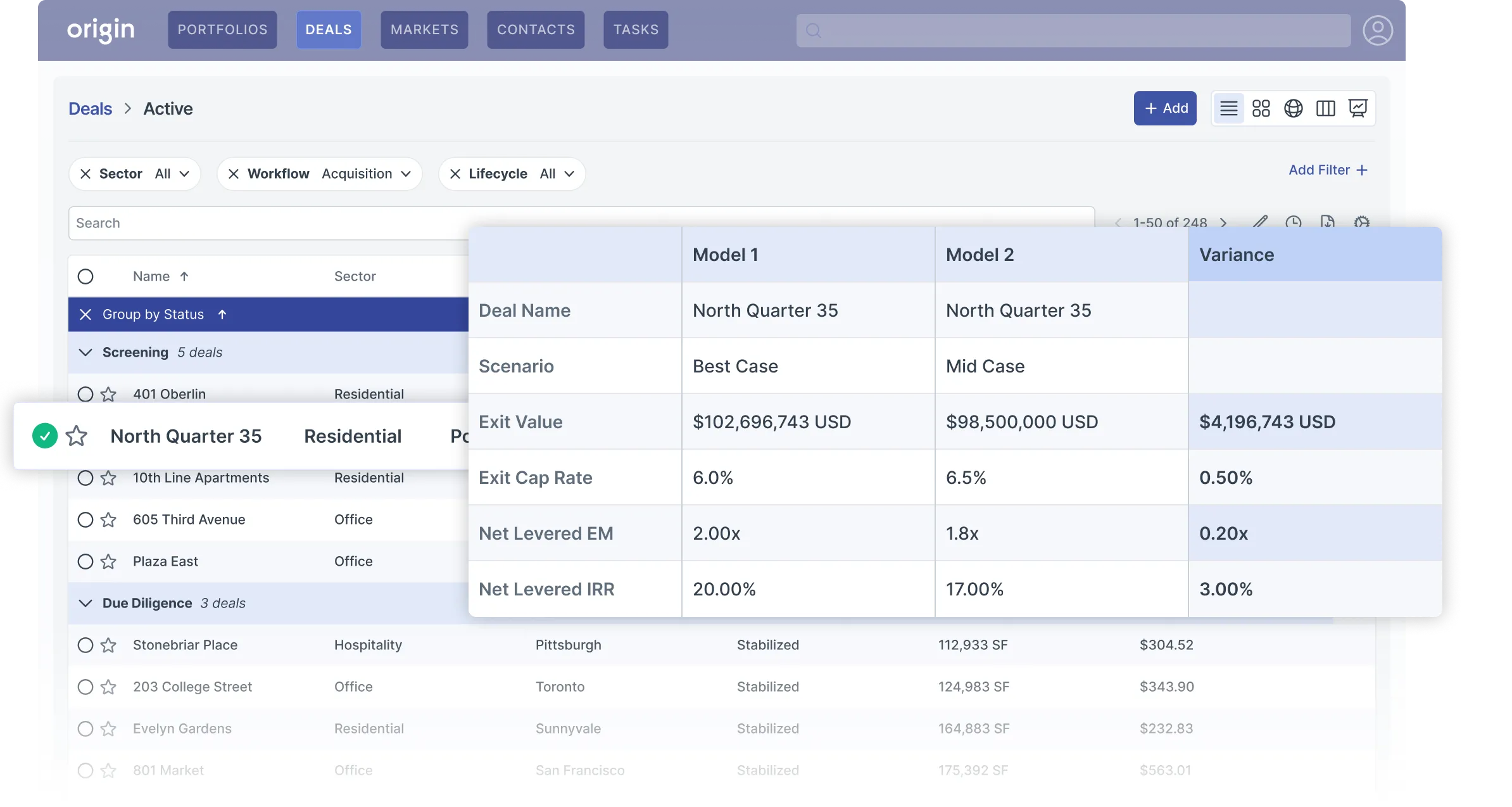The width and height of the screenshot is (1512, 807).
Task: Star the Stonebriar Place deal
Action: click(108, 645)
